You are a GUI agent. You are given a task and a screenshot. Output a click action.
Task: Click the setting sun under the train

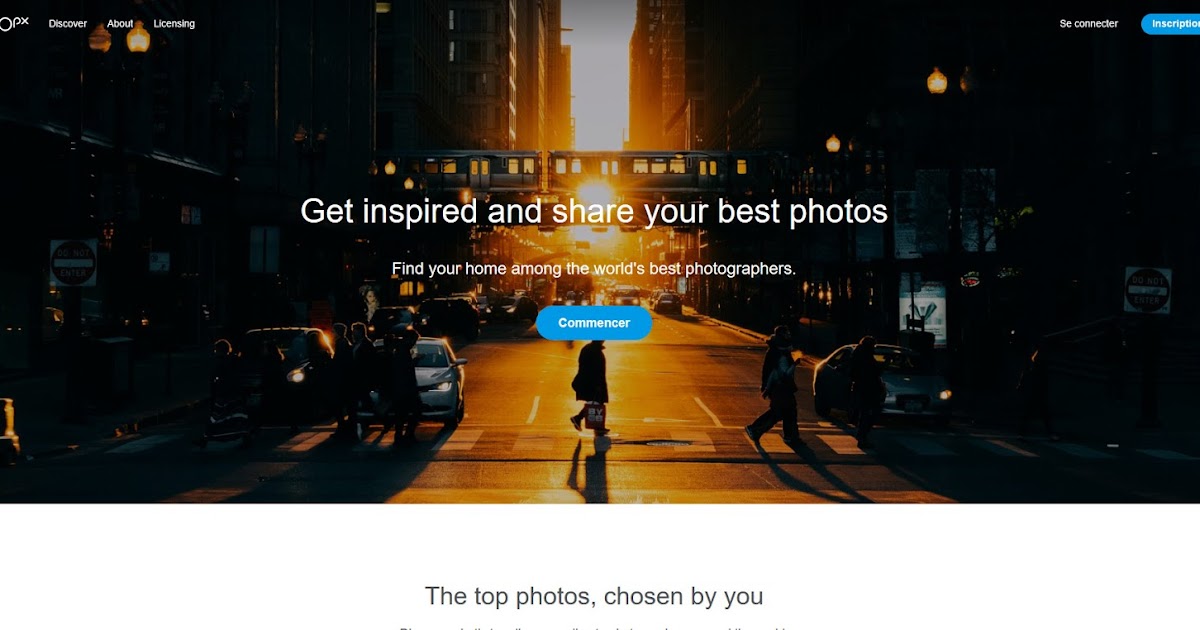(x=595, y=196)
